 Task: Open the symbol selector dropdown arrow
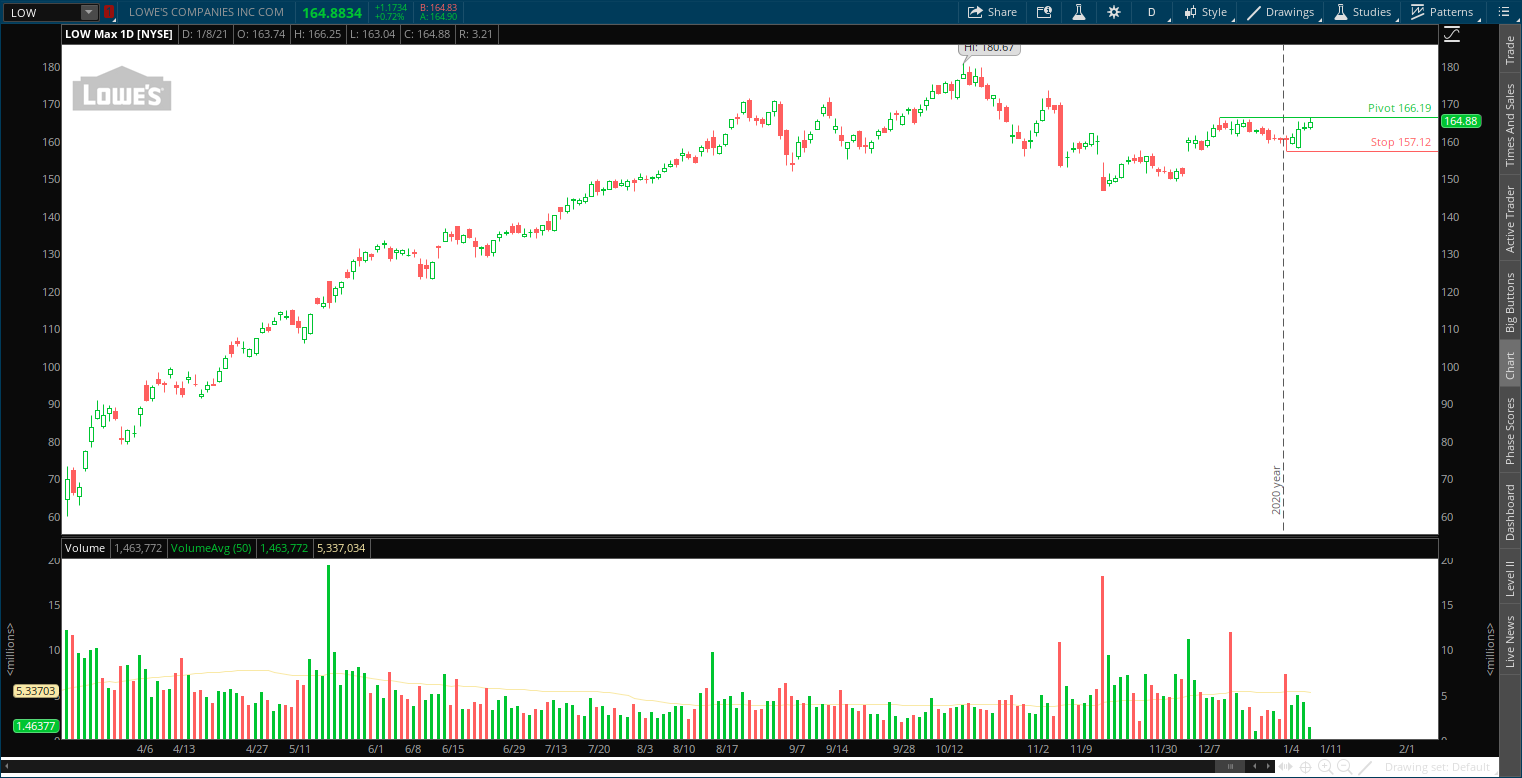click(x=88, y=12)
